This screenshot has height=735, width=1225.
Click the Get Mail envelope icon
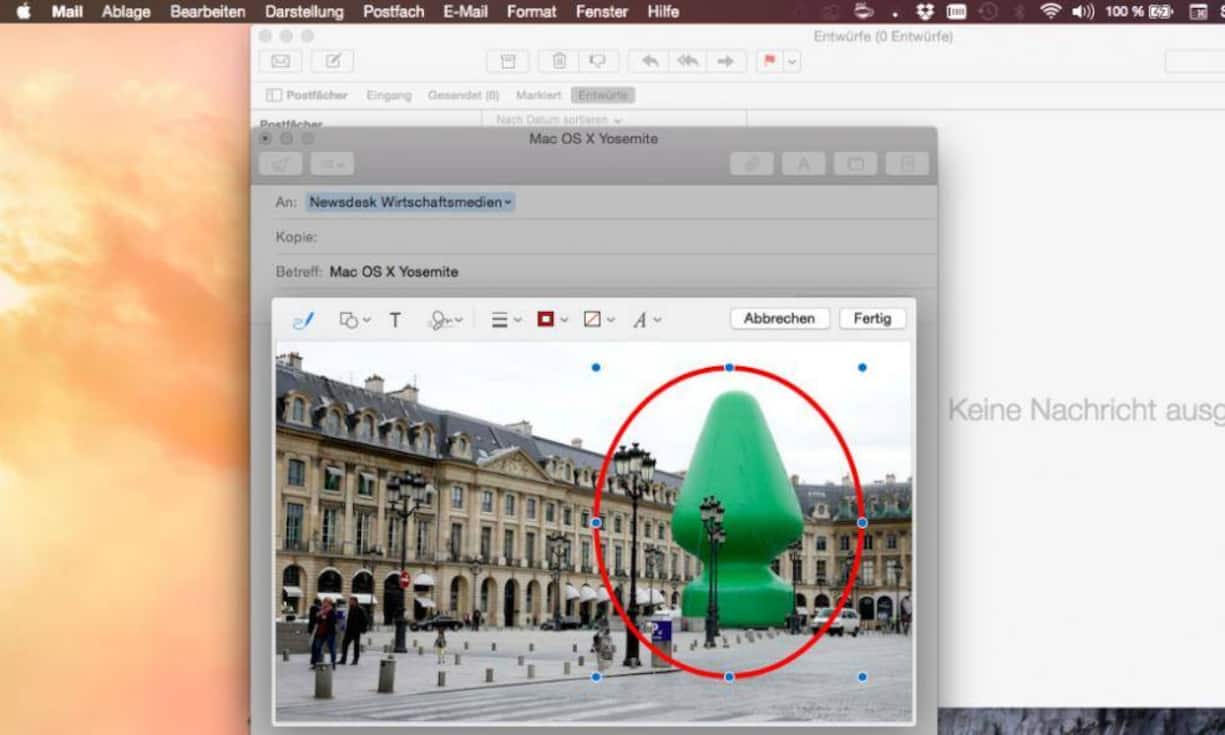pyautogui.click(x=280, y=61)
